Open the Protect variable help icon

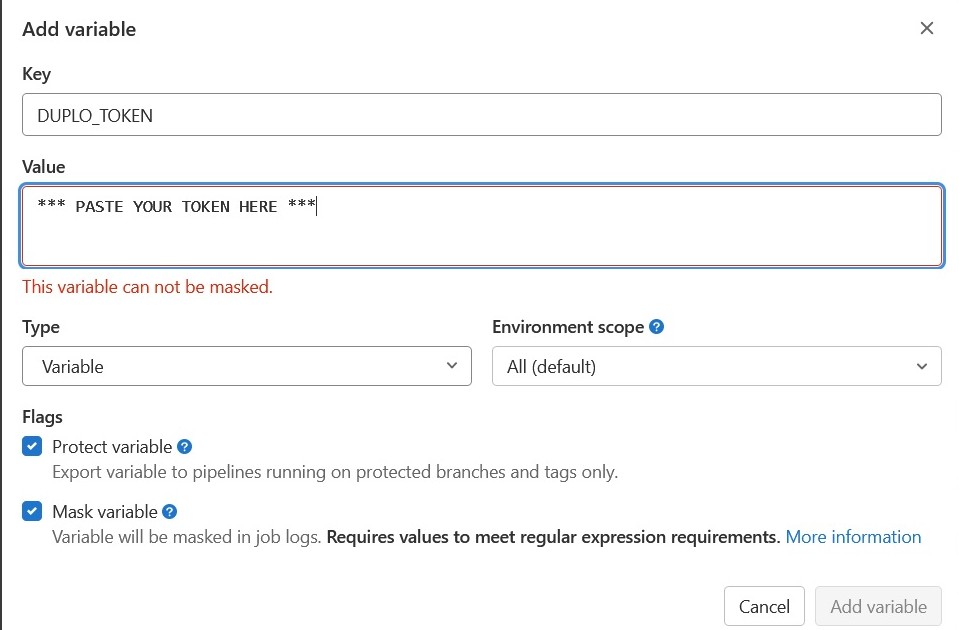coord(185,447)
